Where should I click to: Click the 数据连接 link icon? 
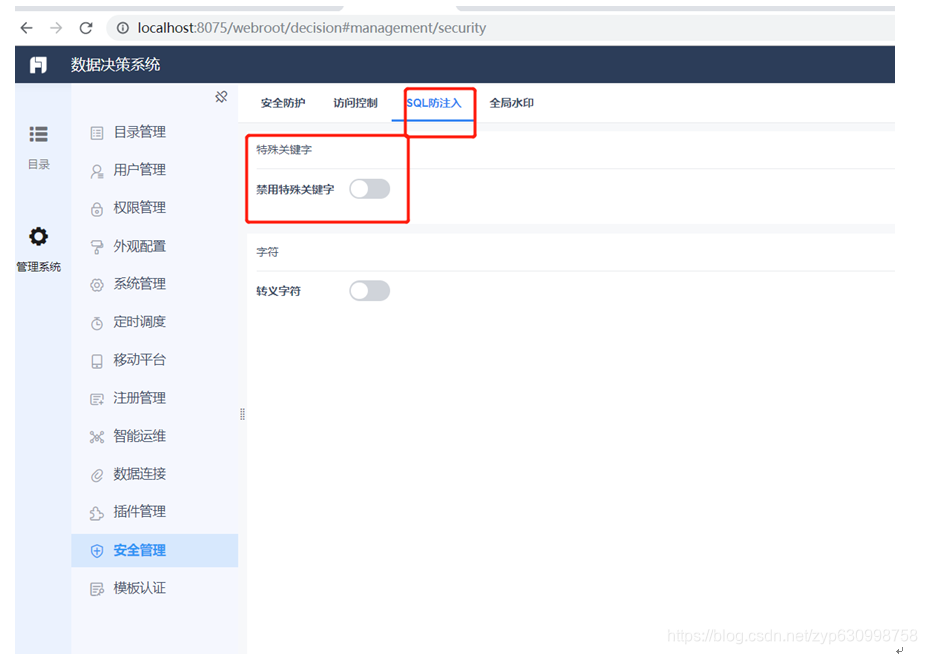pyautogui.click(x=97, y=475)
